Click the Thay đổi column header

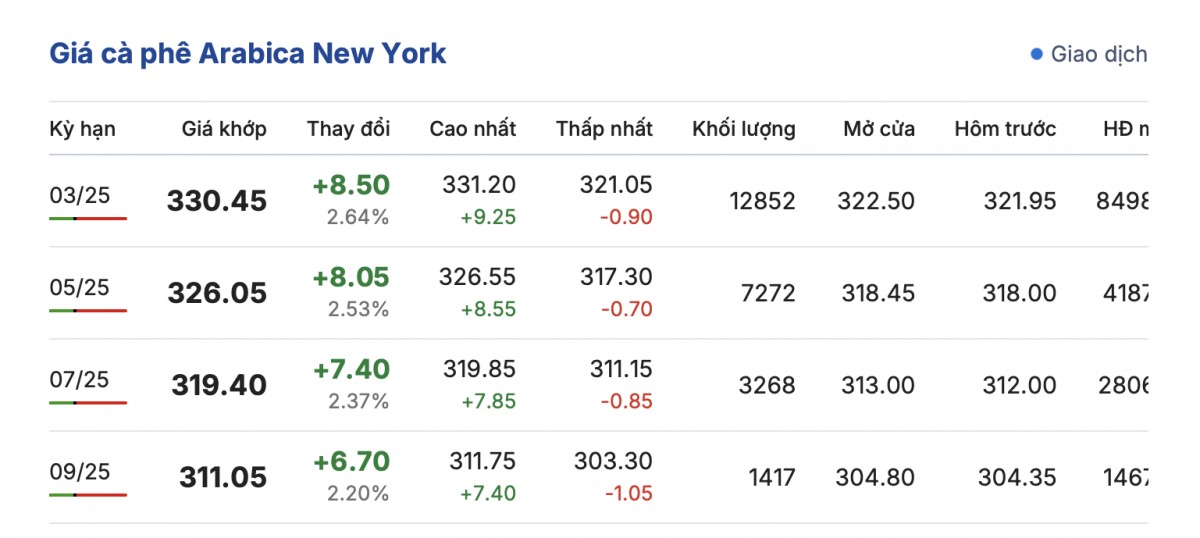pos(348,129)
